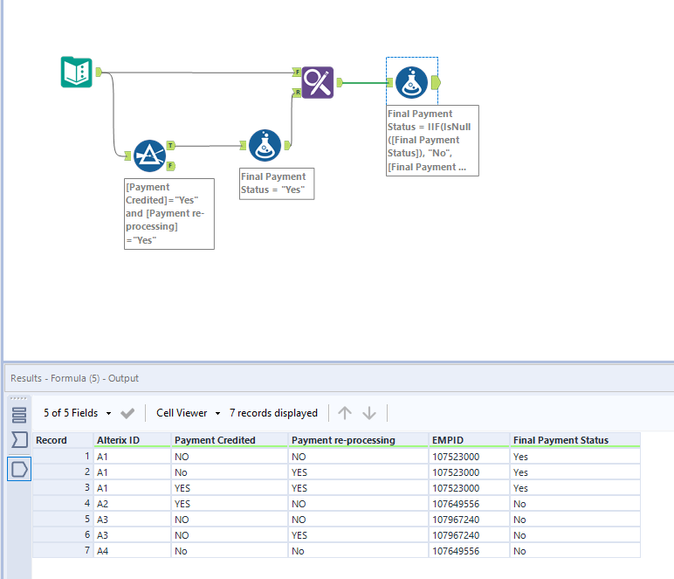
Task: Select Payment Credited 'YES' in record 3
Action: pyautogui.click(x=230, y=488)
